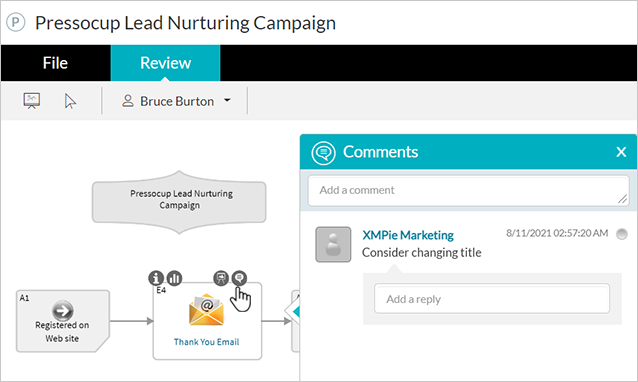Open the bar chart analytics icon on E4
Viewport: 638px width, 382px height.
coord(175,278)
